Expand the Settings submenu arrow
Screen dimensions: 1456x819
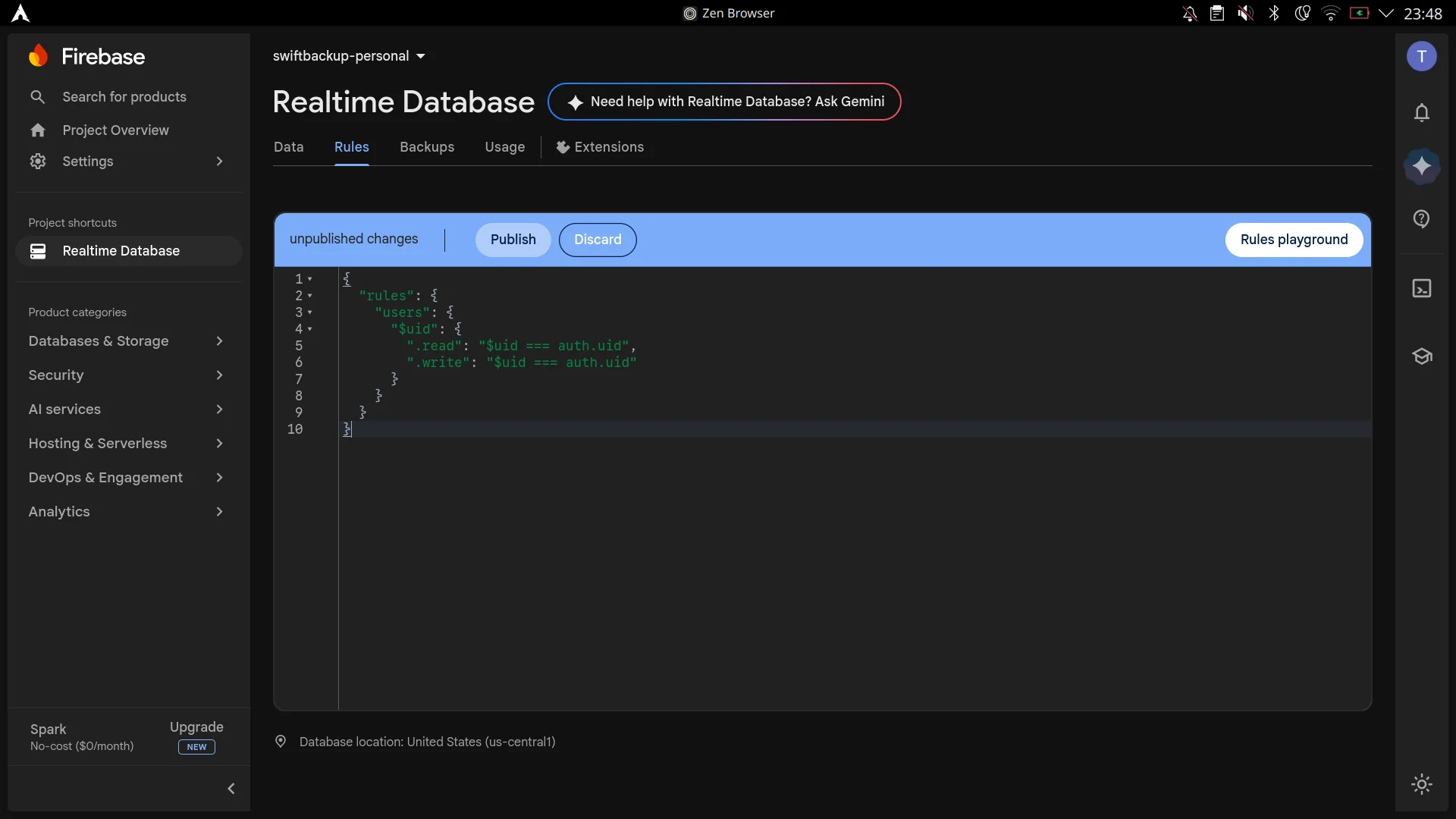[x=219, y=162]
